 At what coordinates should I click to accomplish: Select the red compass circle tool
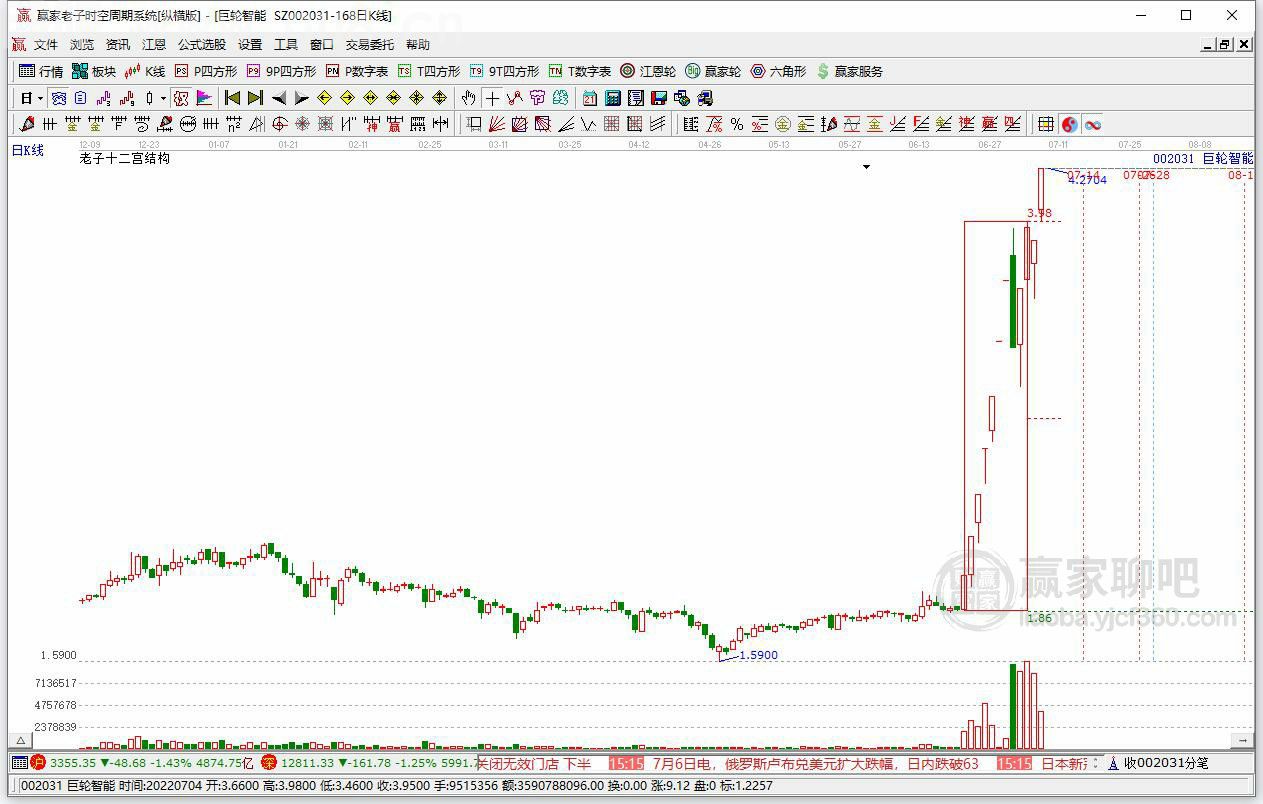(x=279, y=124)
